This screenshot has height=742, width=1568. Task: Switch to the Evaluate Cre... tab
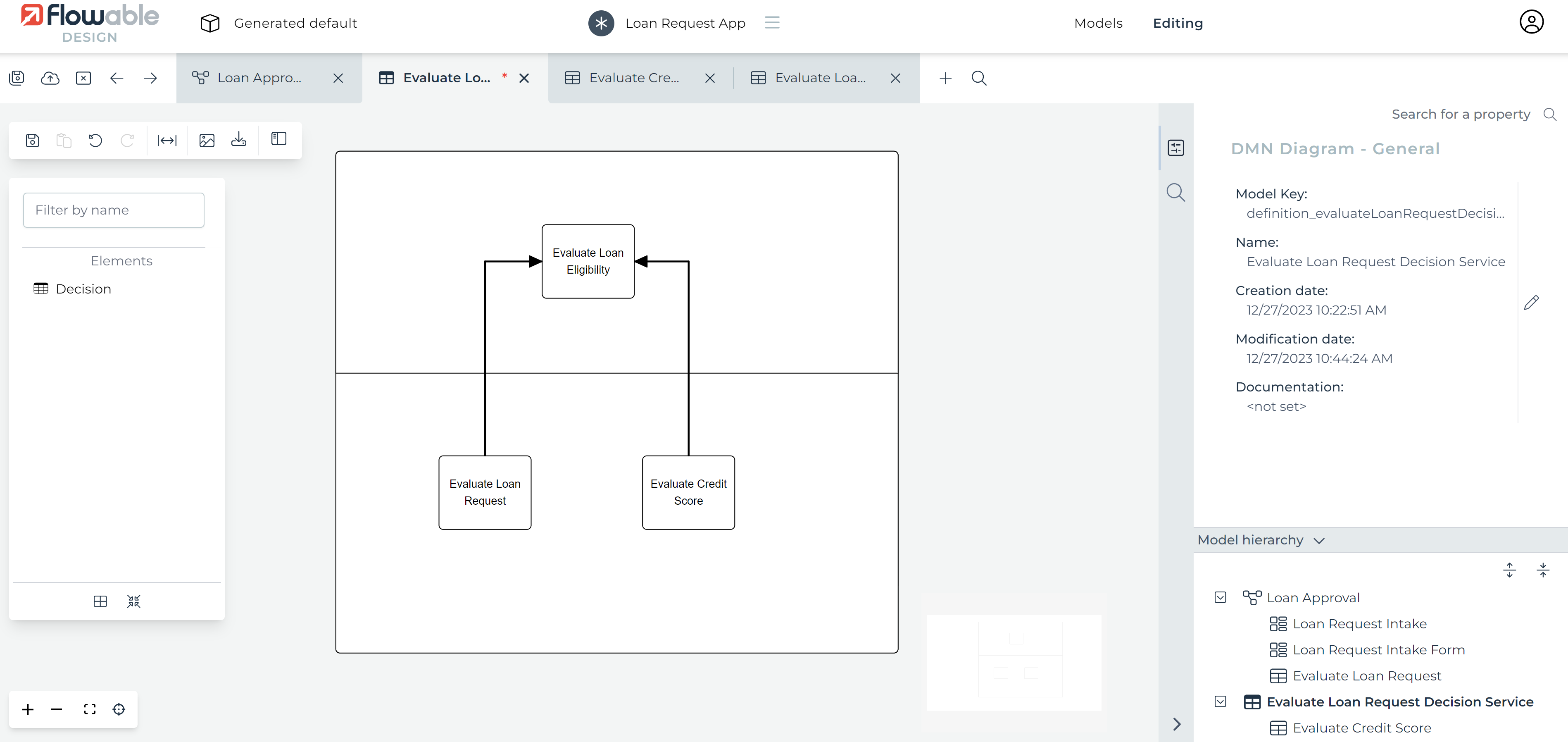[633, 78]
